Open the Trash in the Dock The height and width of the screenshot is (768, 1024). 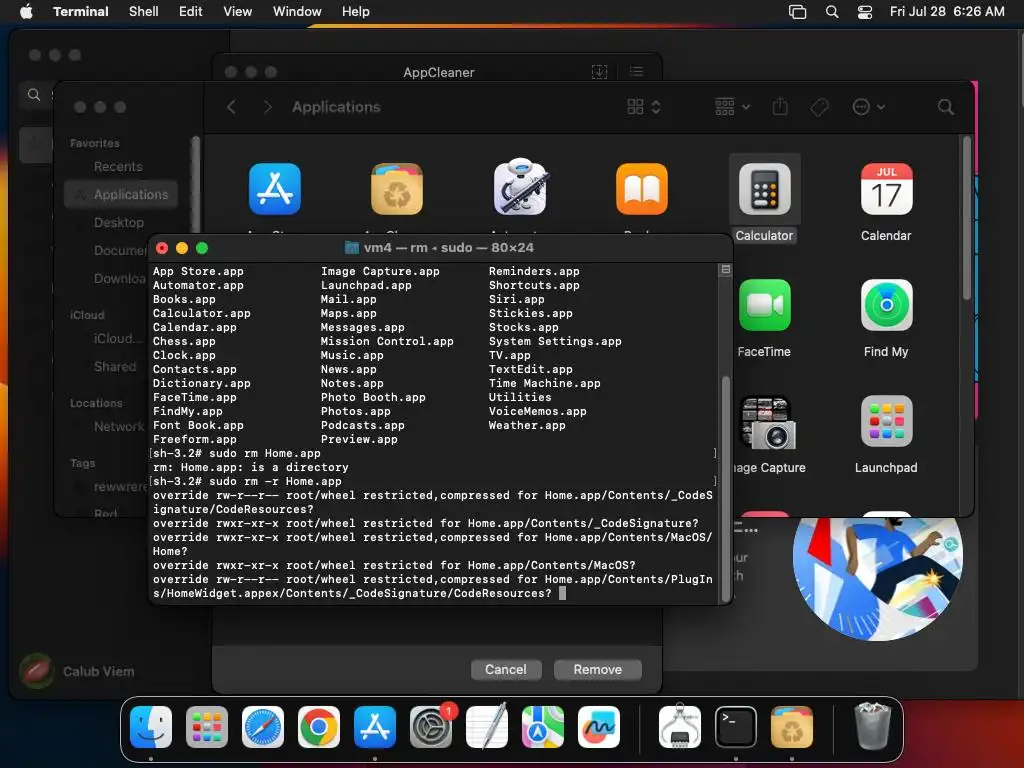pyautogui.click(x=873, y=726)
